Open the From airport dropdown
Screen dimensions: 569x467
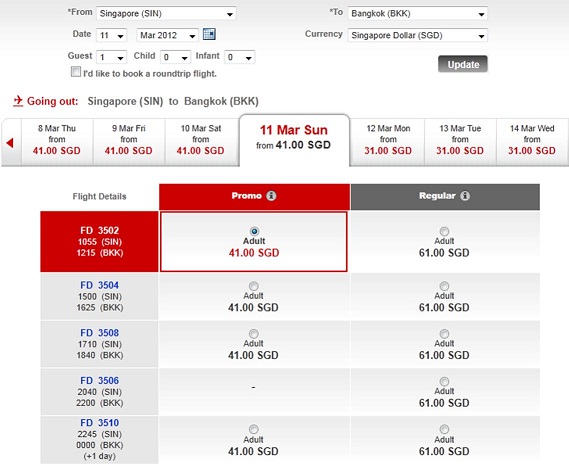click(x=166, y=13)
